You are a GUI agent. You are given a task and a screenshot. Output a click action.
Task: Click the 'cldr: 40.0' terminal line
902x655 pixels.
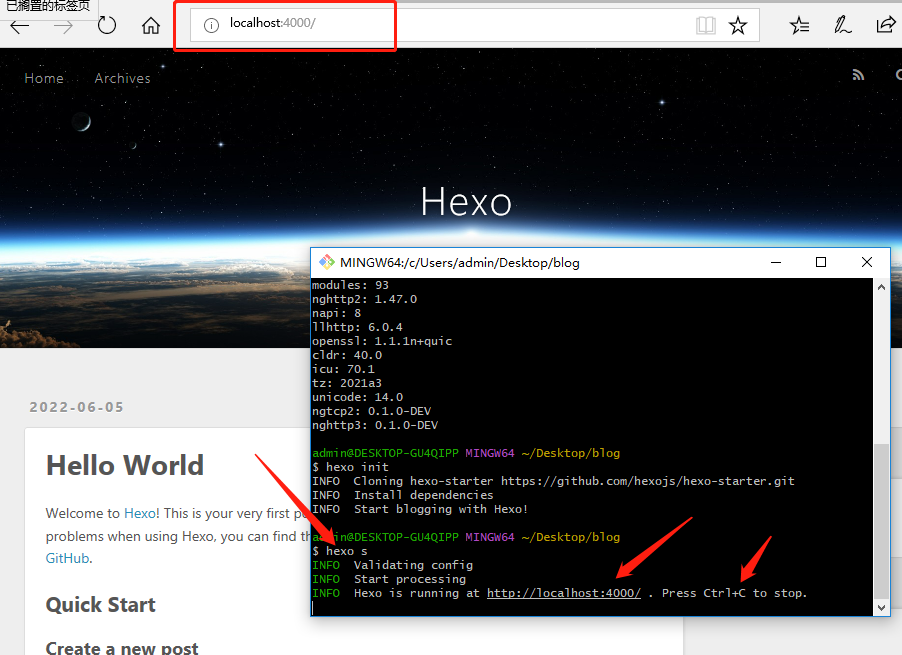347,355
